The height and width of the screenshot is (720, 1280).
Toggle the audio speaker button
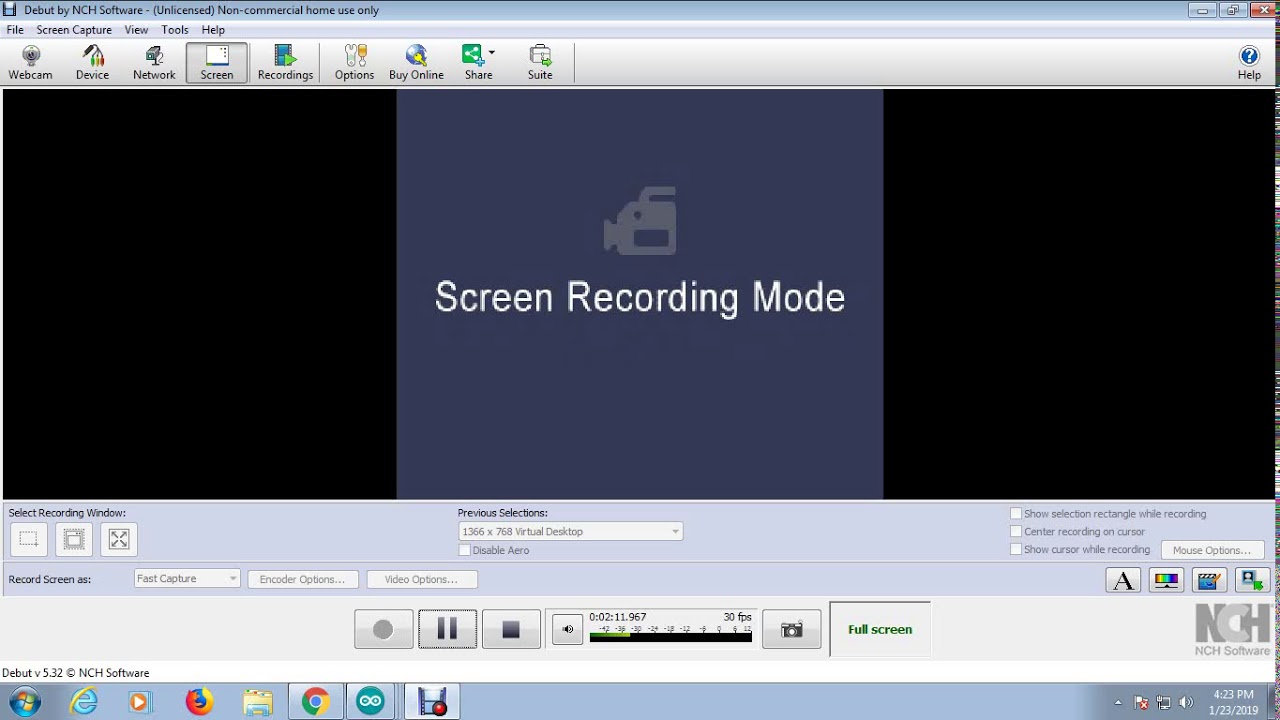point(567,629)
